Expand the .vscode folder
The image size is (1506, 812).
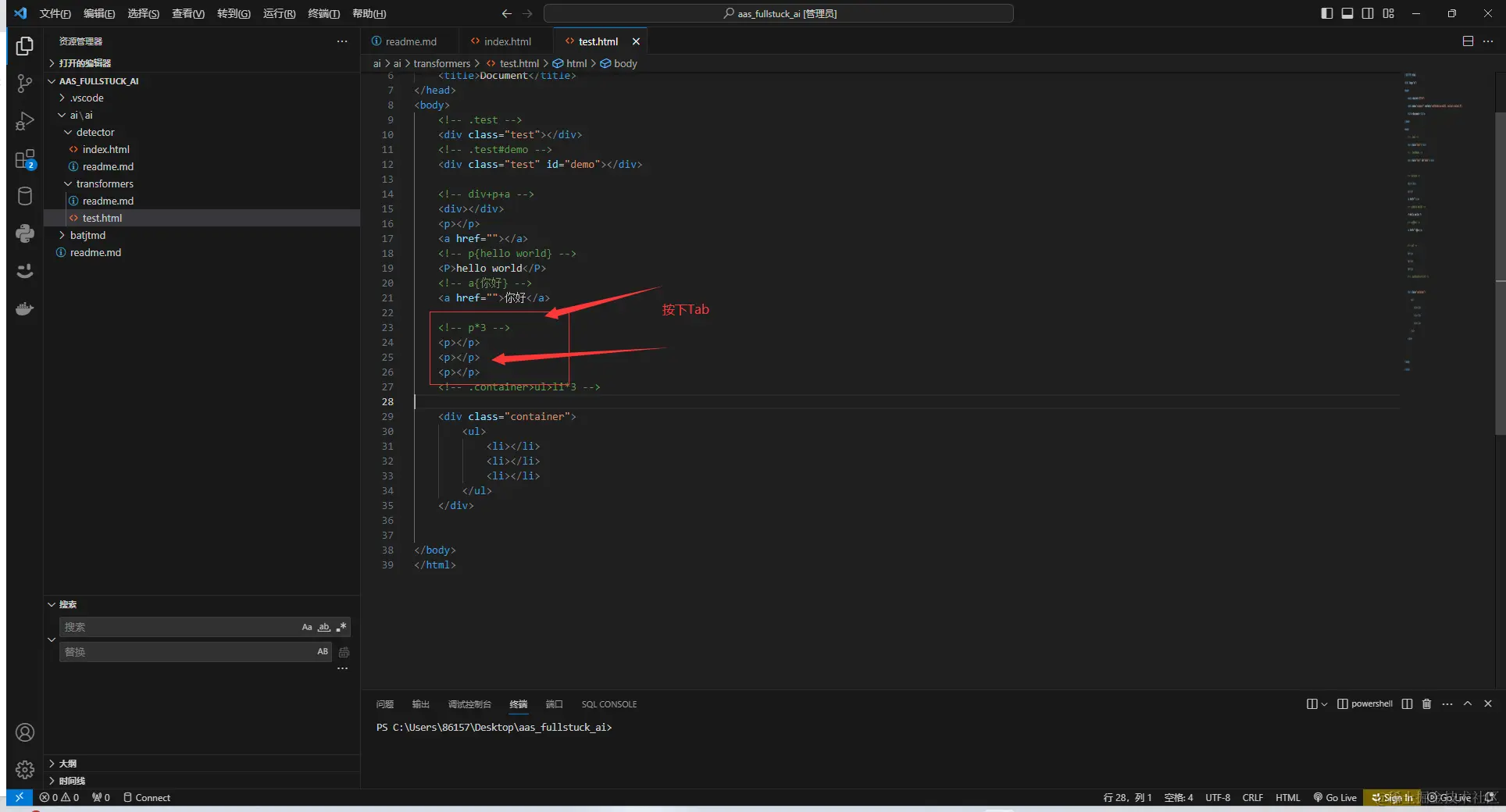tap(202, 98)
